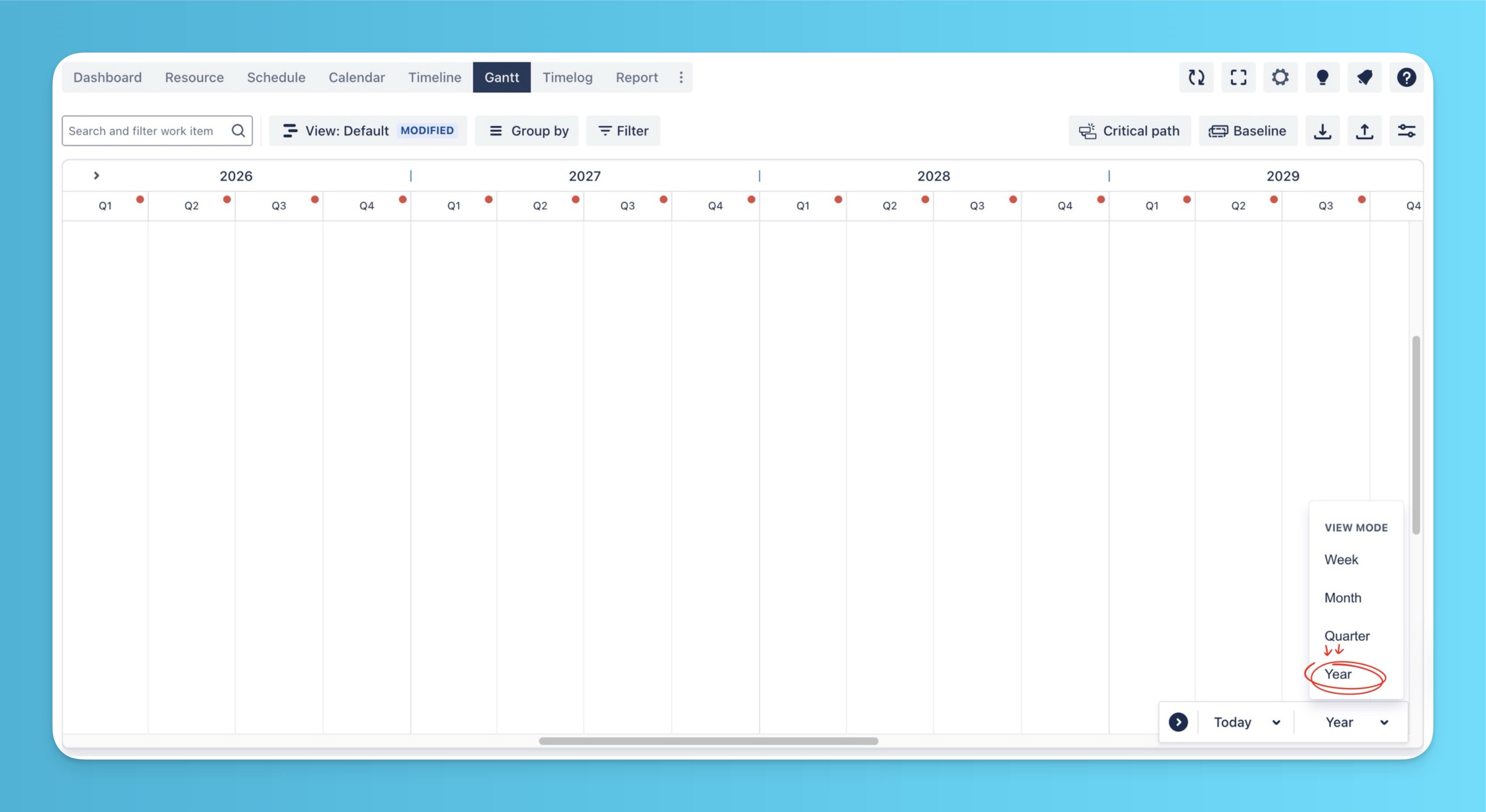Open the help question mark icon

coord(1407,77)
